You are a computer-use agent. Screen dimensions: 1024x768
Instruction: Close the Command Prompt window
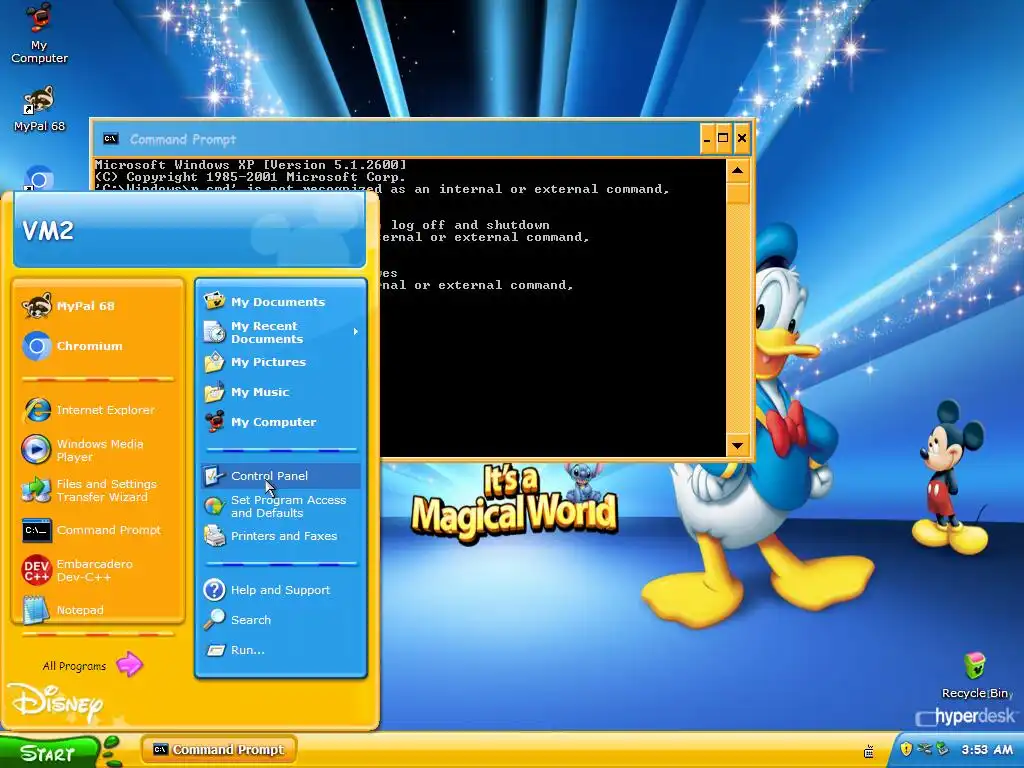click(x=742, y=138)
